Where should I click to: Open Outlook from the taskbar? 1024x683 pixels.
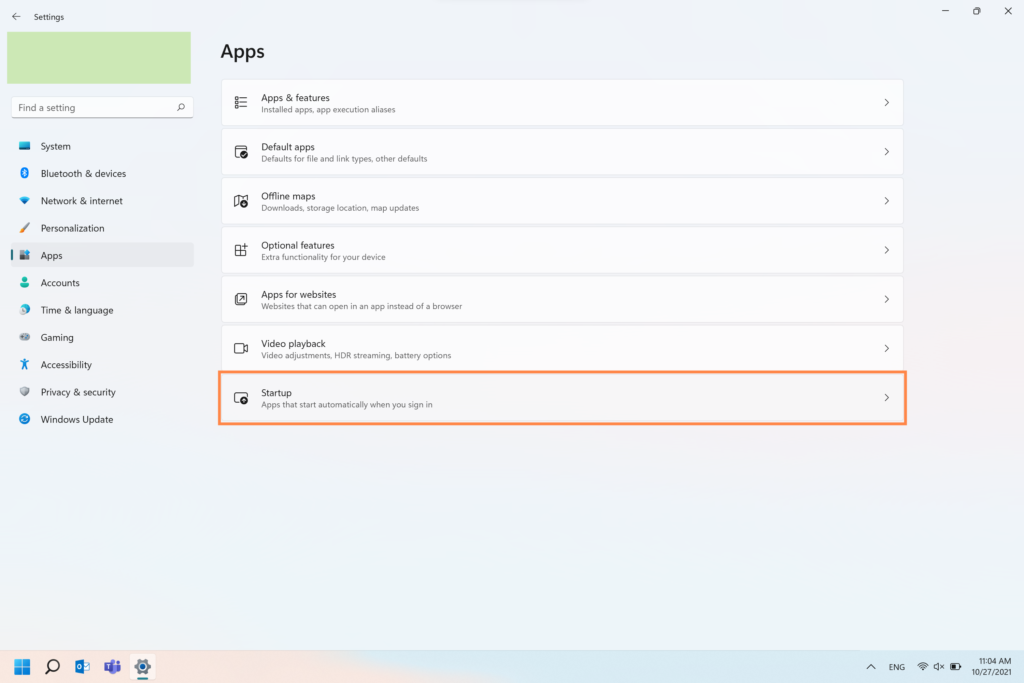82,666
